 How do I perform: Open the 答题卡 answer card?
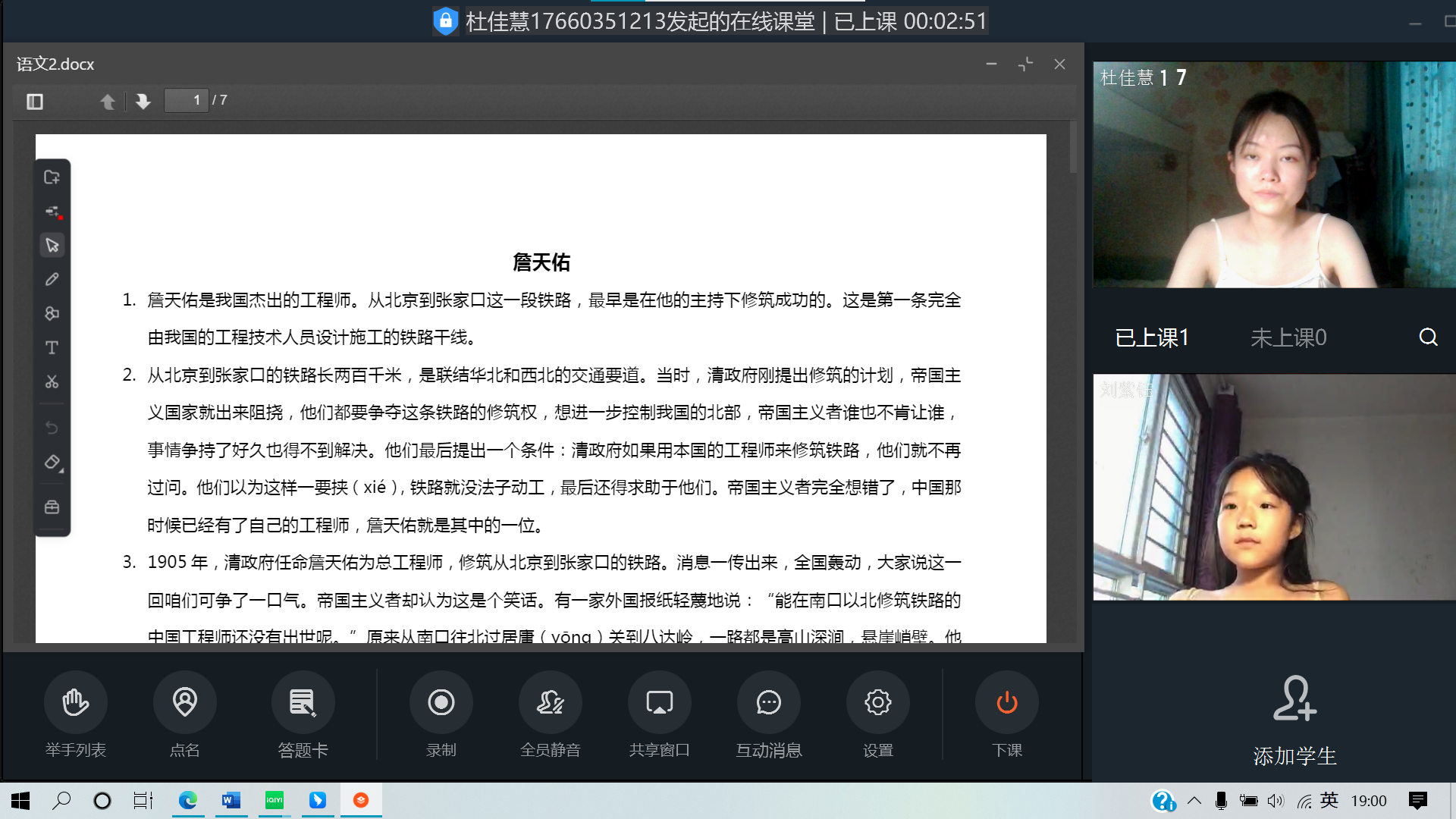pos(303,714)
